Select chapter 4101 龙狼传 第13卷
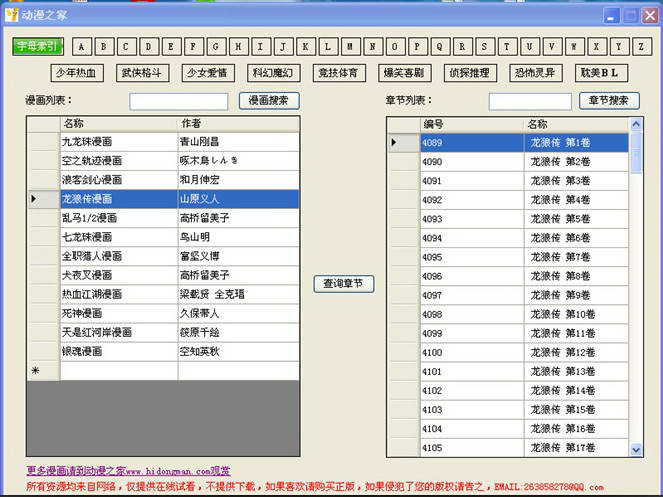 coord(508,371)
